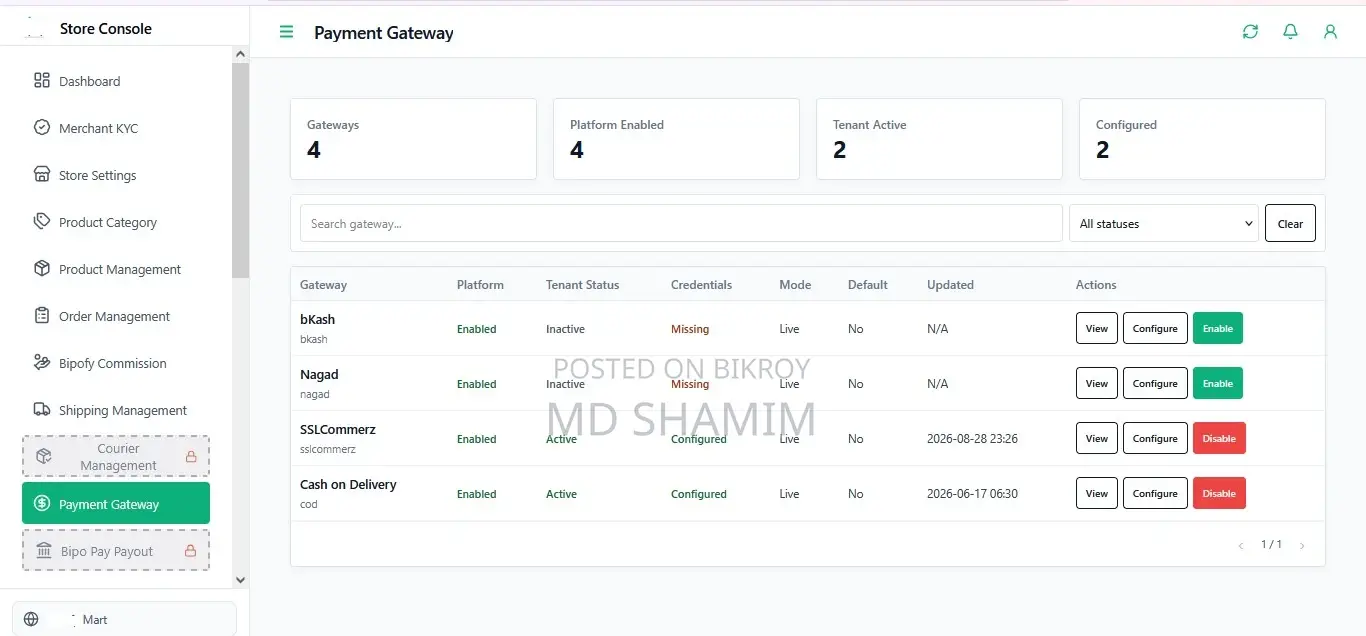This screenshot has width=1366, height=636.
Task: Click the sidebar scroll up arrow
Action: pos(240,54)
